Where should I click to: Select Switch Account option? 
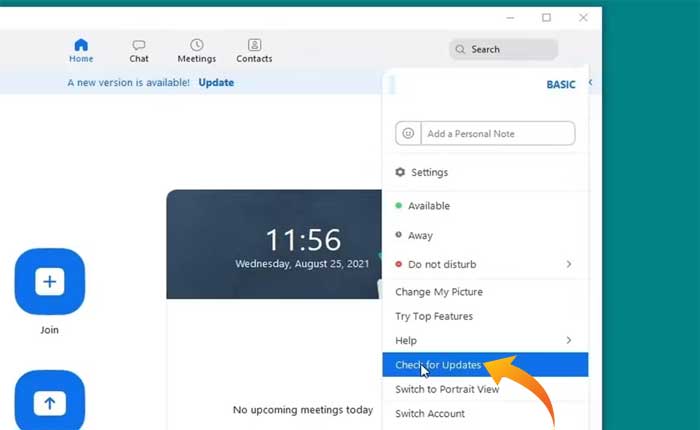click(x=430, y=414)
